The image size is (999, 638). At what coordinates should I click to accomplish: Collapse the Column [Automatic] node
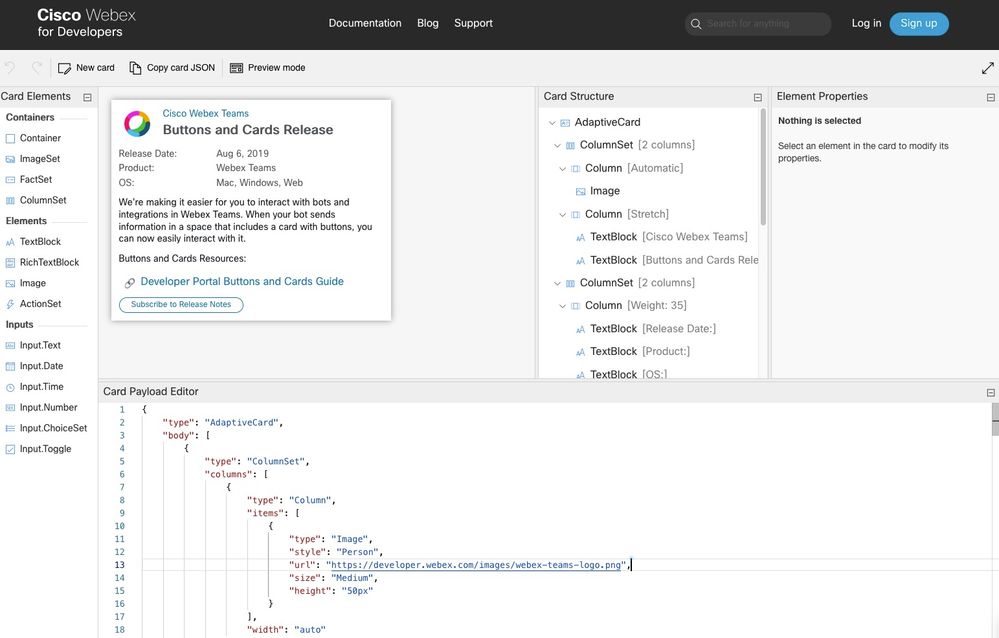(x=563, y=169)
